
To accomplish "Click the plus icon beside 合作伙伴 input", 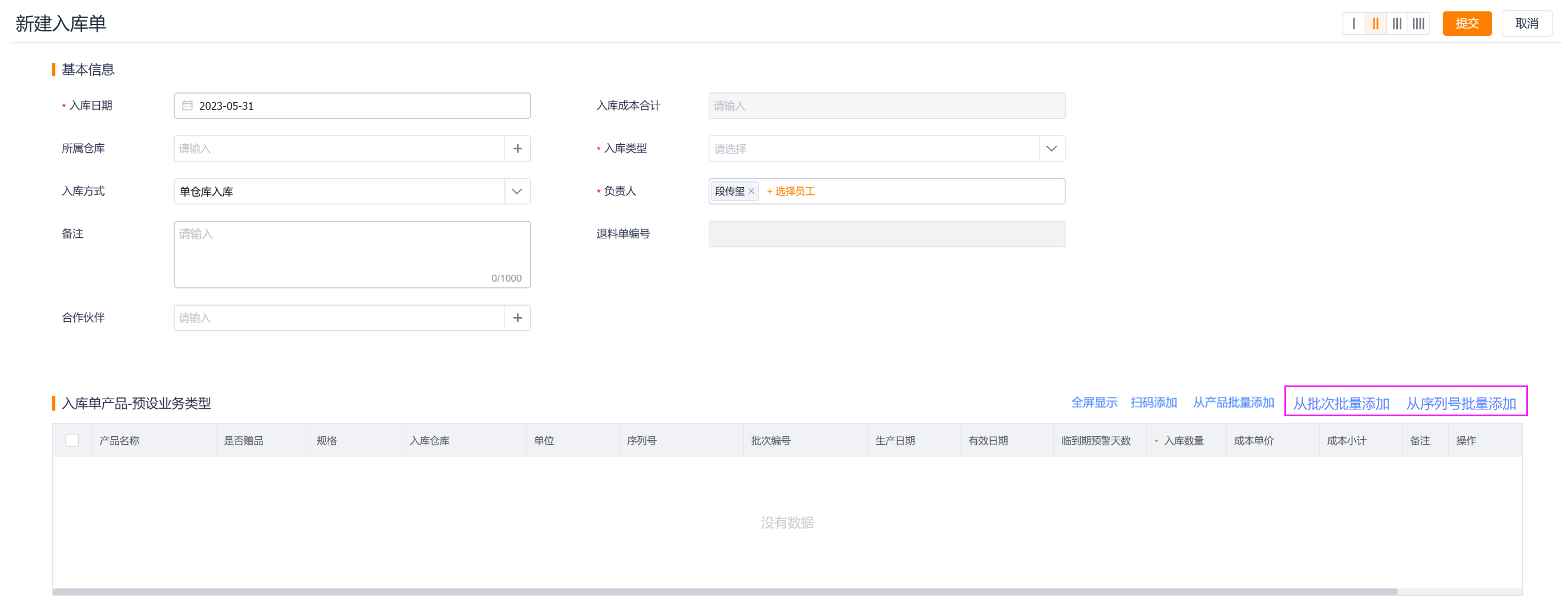I will 517,318.
